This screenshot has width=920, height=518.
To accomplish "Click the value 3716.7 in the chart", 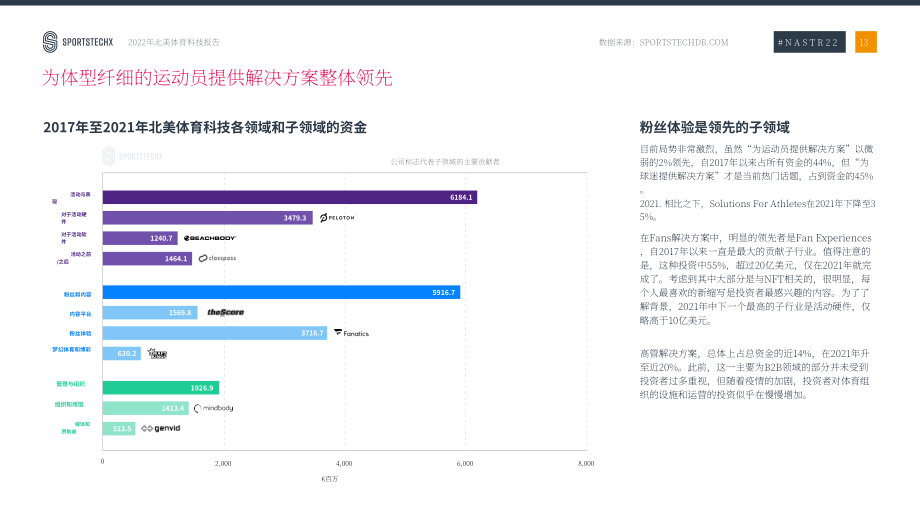I will pos(312,333).
